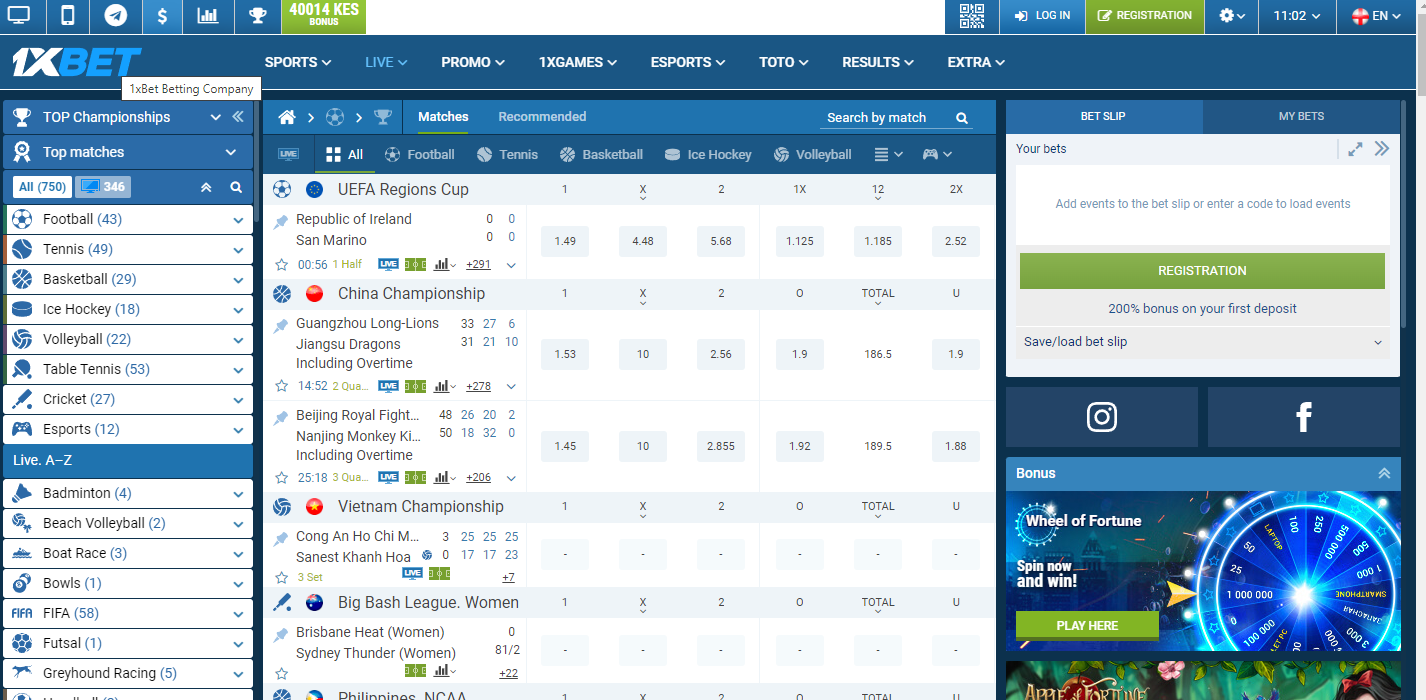Image resolution: width=1426 pixels, height=700 pixels.
Task: Click the breadcrumb football icon
Action: (x=335, y=117)
